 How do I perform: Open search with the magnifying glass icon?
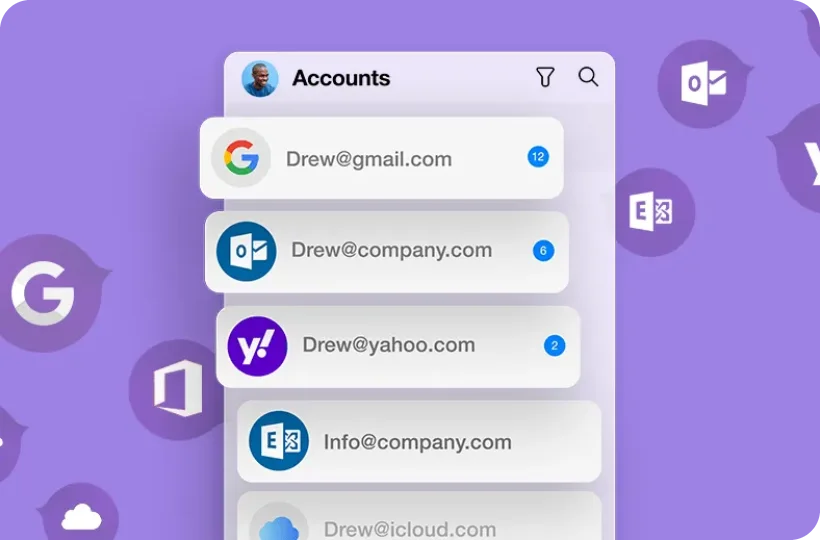tap(588, 77)
